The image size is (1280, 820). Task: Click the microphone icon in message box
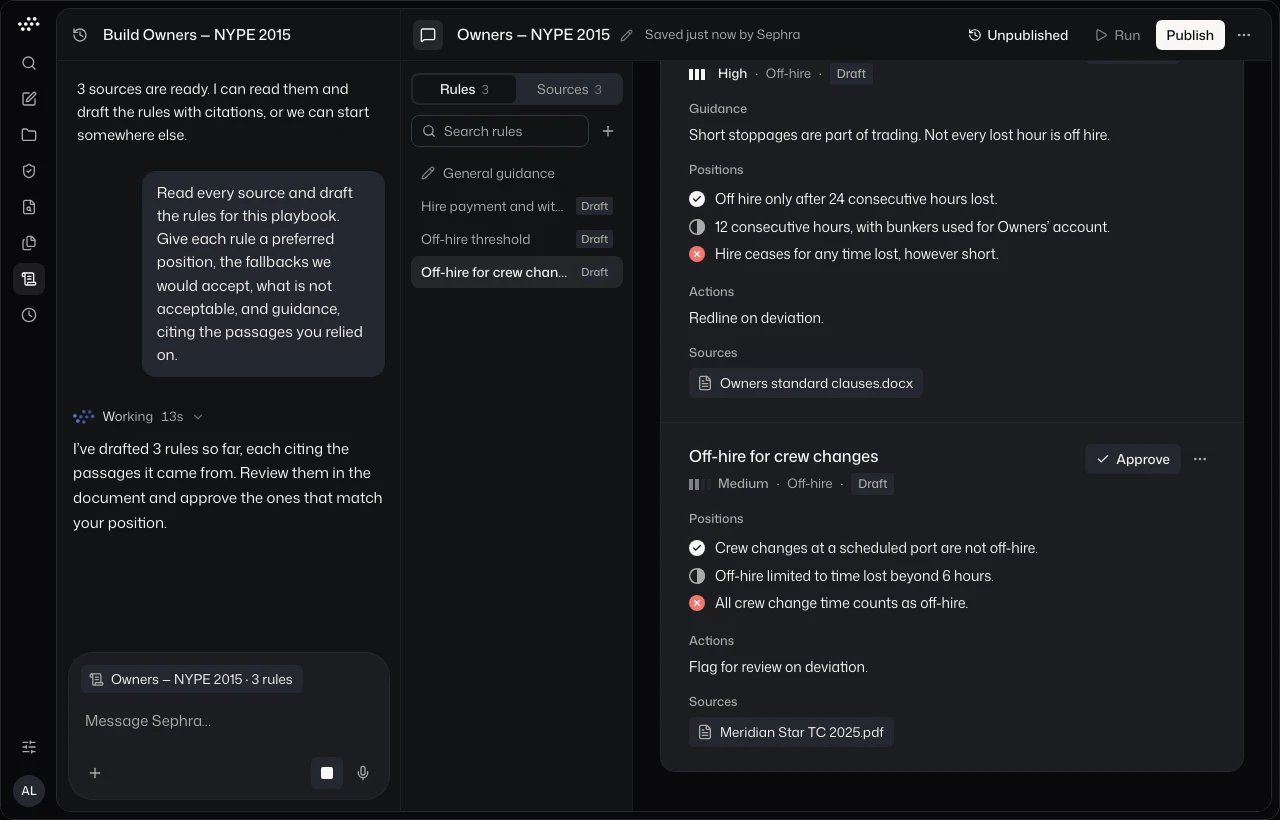click(x=363, y=773)
